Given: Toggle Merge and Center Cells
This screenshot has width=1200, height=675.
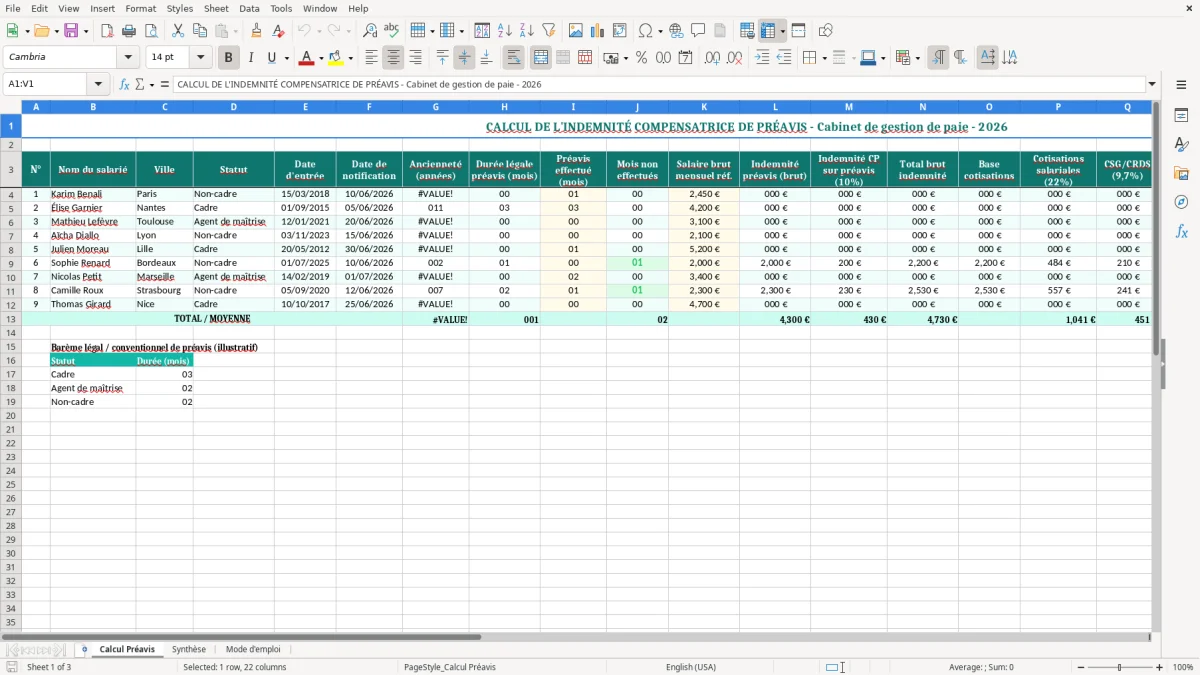Looking at the screenshot, I should coord(541,58).
